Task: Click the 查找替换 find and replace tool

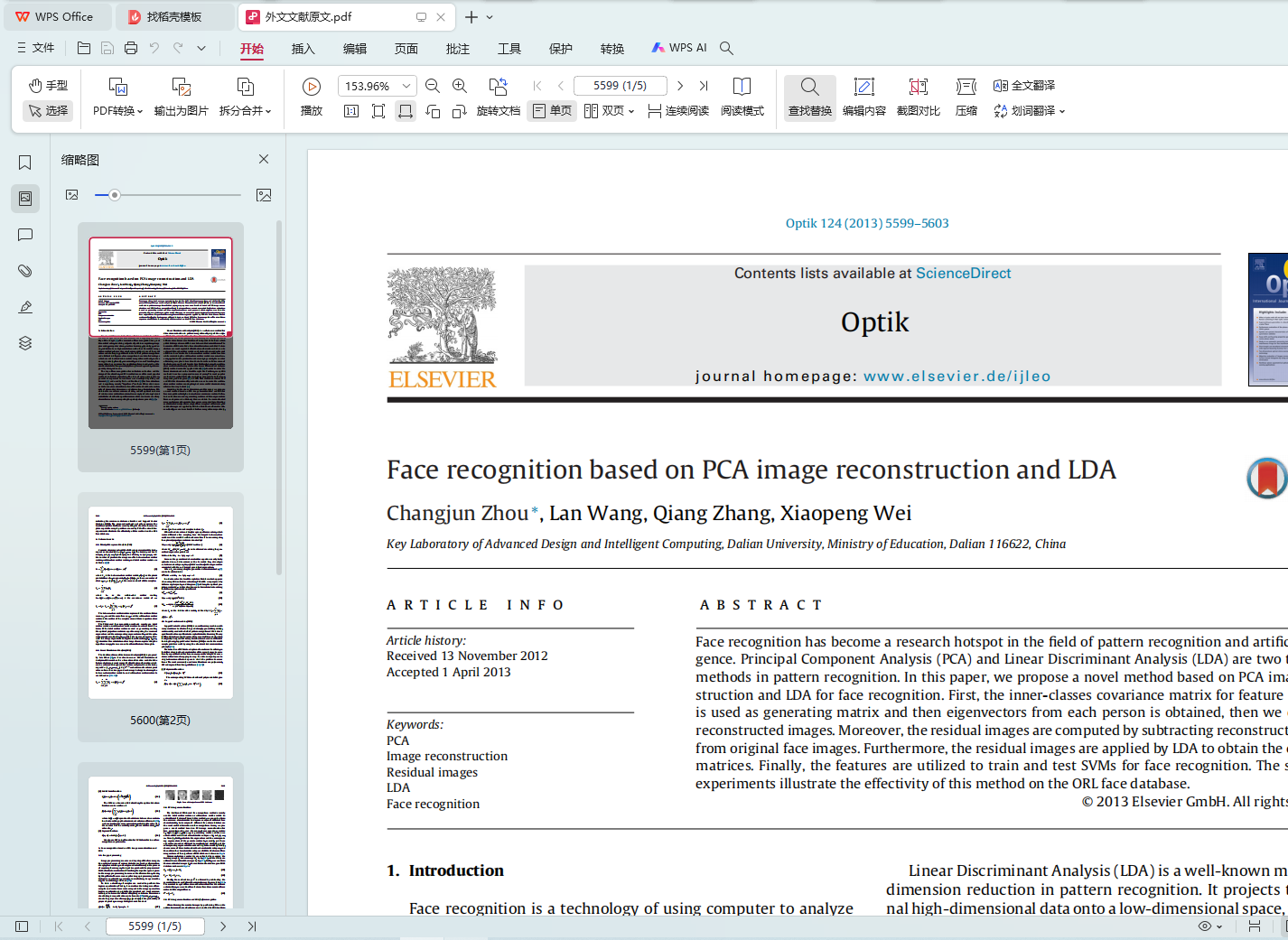Action: coord(809,97)
